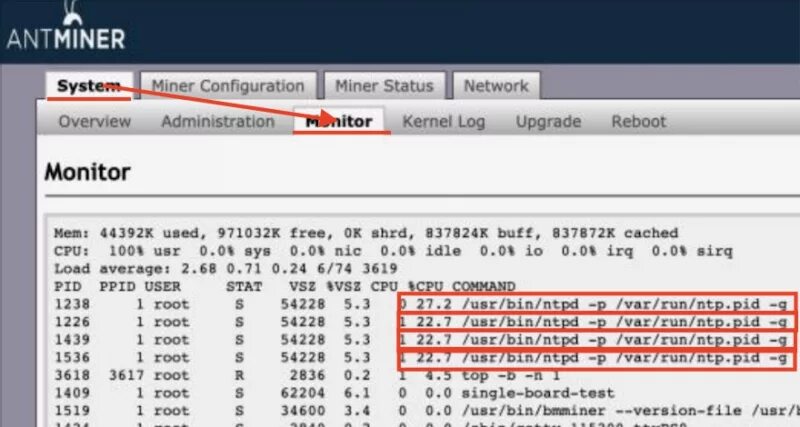
Task: Click the COMMAND column header
Action: click(484, 287)
